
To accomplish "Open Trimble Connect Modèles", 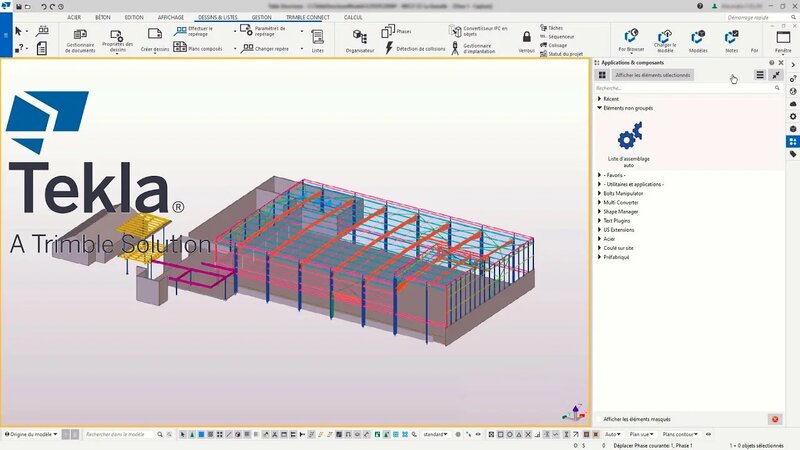I will click(698, 41).
